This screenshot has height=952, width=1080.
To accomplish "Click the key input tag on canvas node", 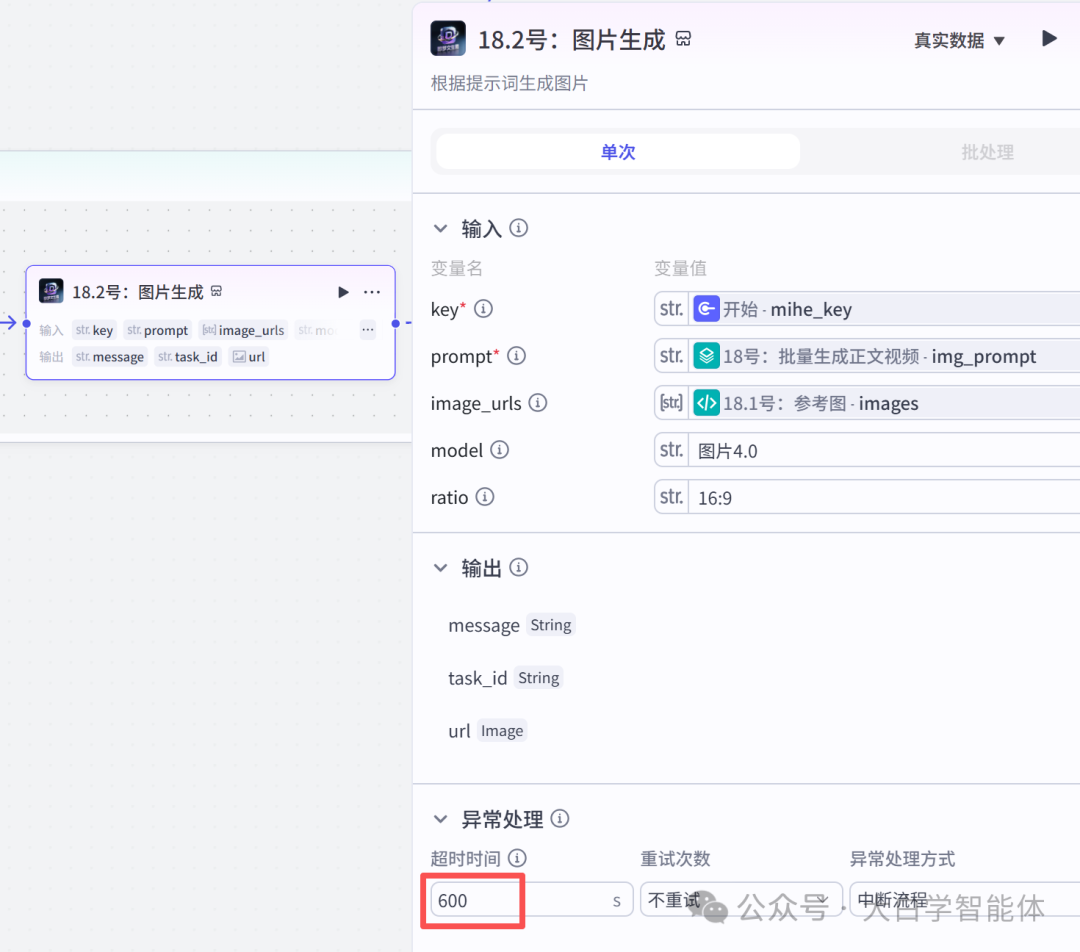I will tap(94, 330).
